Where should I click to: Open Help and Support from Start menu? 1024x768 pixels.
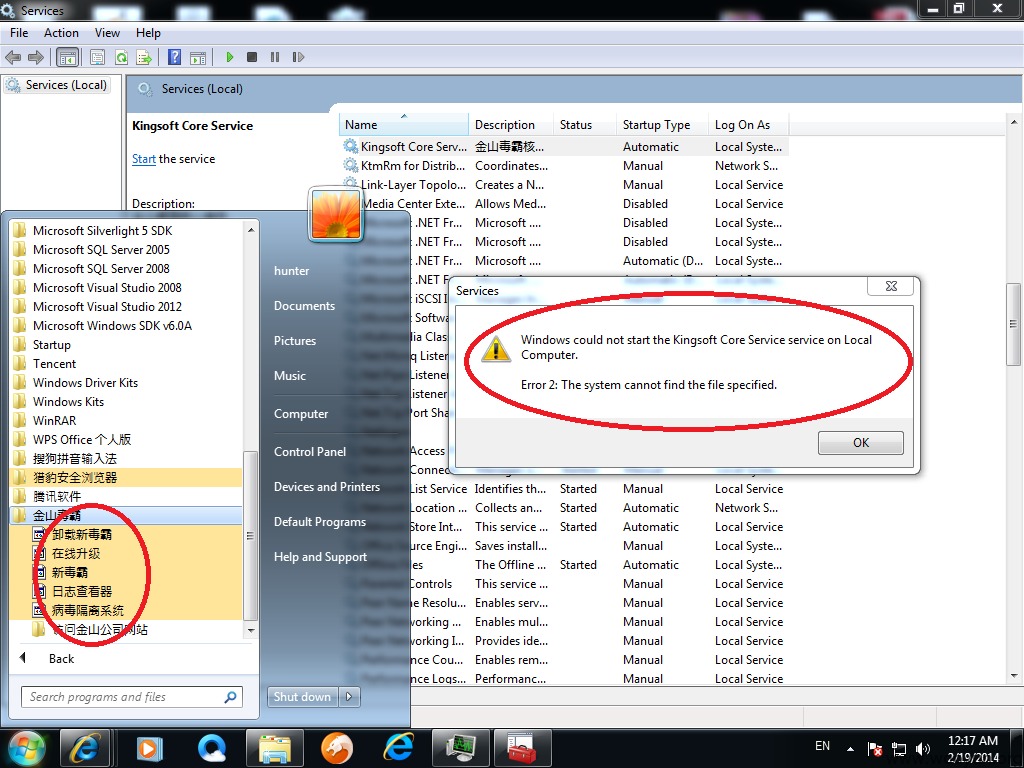[321, 557]
